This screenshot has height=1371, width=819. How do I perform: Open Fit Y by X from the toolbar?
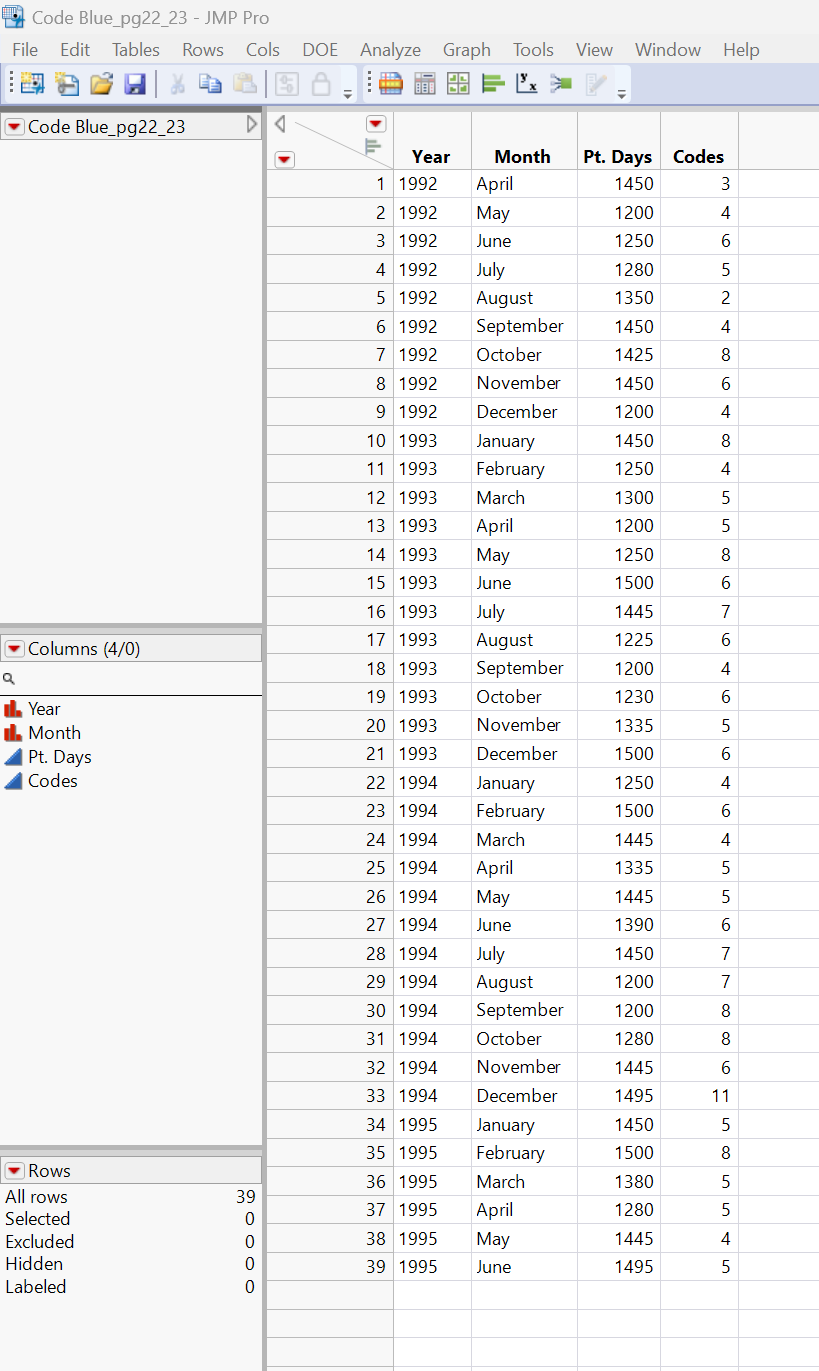tap(526, 83)
